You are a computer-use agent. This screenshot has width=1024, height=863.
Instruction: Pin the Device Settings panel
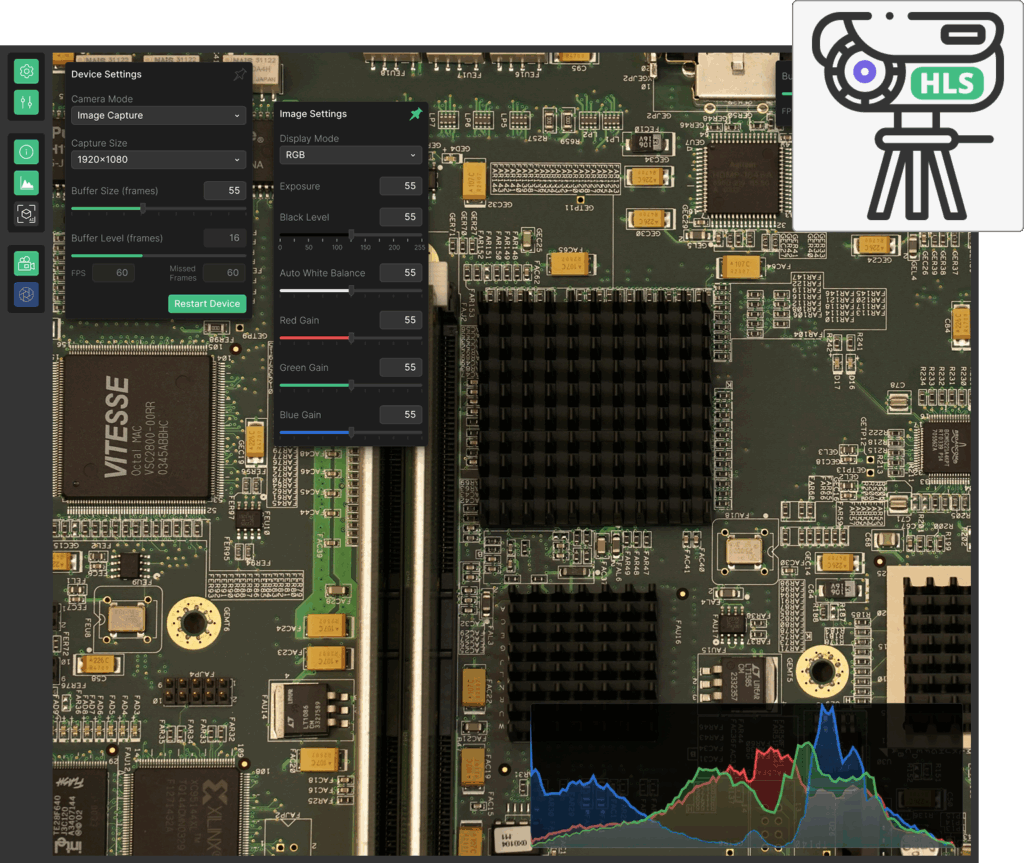point(239,74)
